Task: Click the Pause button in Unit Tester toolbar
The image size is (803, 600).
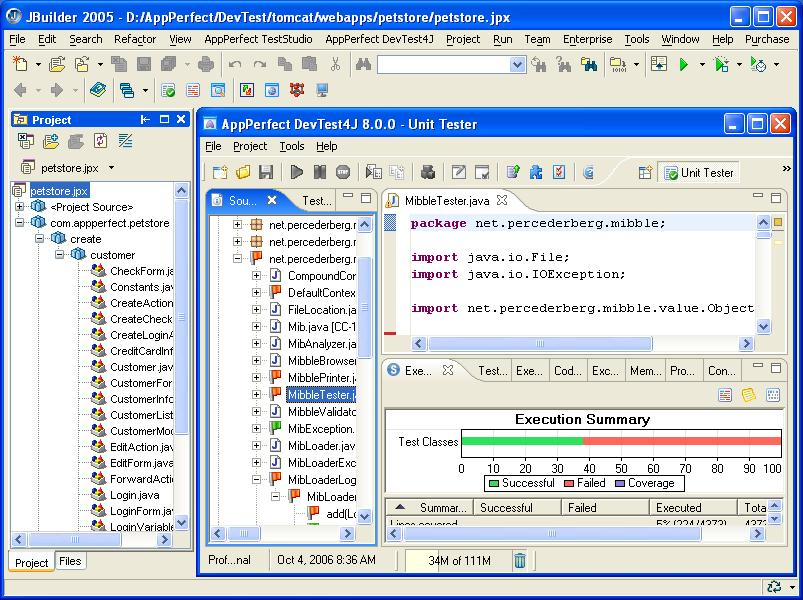Action: [320, 172]
